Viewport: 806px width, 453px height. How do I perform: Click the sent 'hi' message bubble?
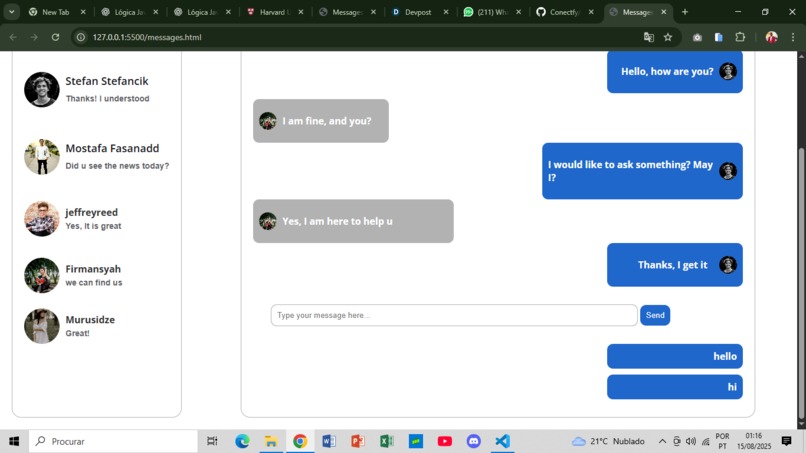674,387
